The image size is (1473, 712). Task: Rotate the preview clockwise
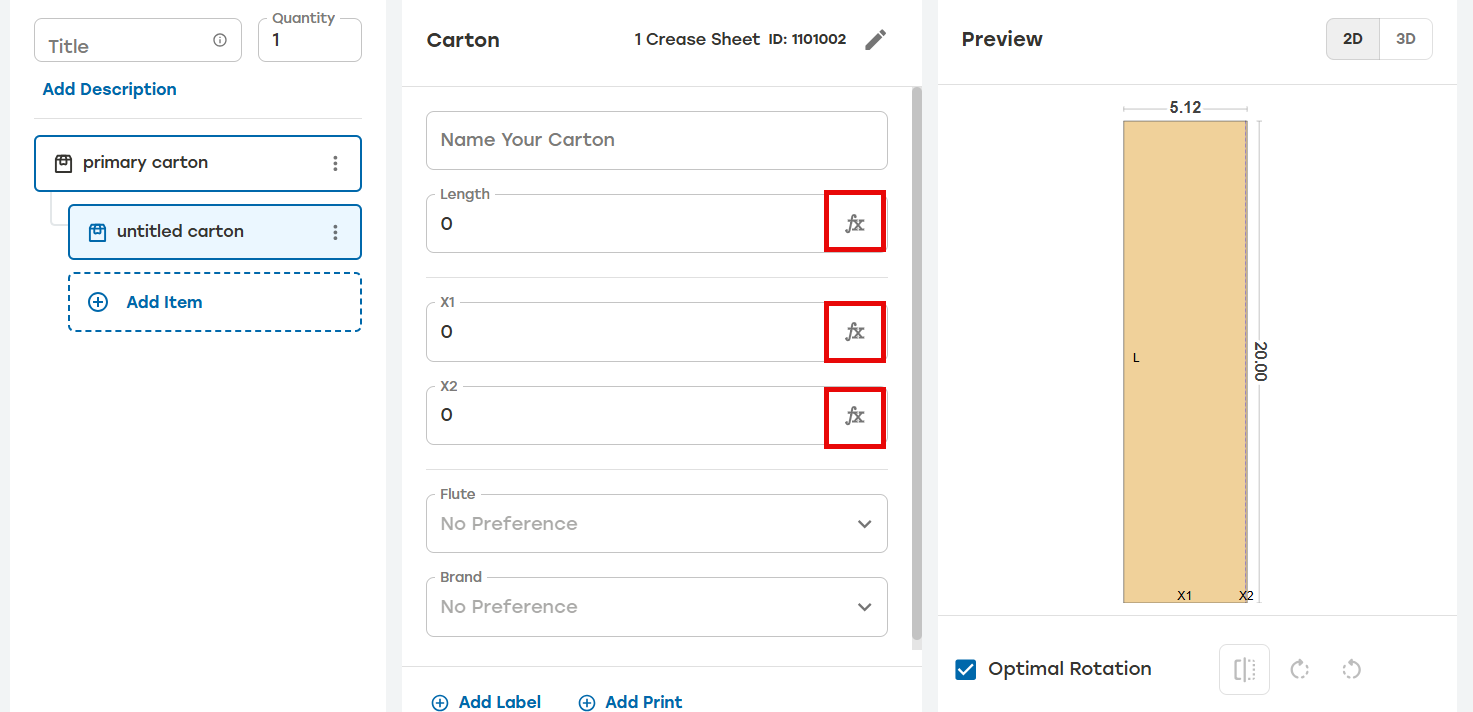1300,670
